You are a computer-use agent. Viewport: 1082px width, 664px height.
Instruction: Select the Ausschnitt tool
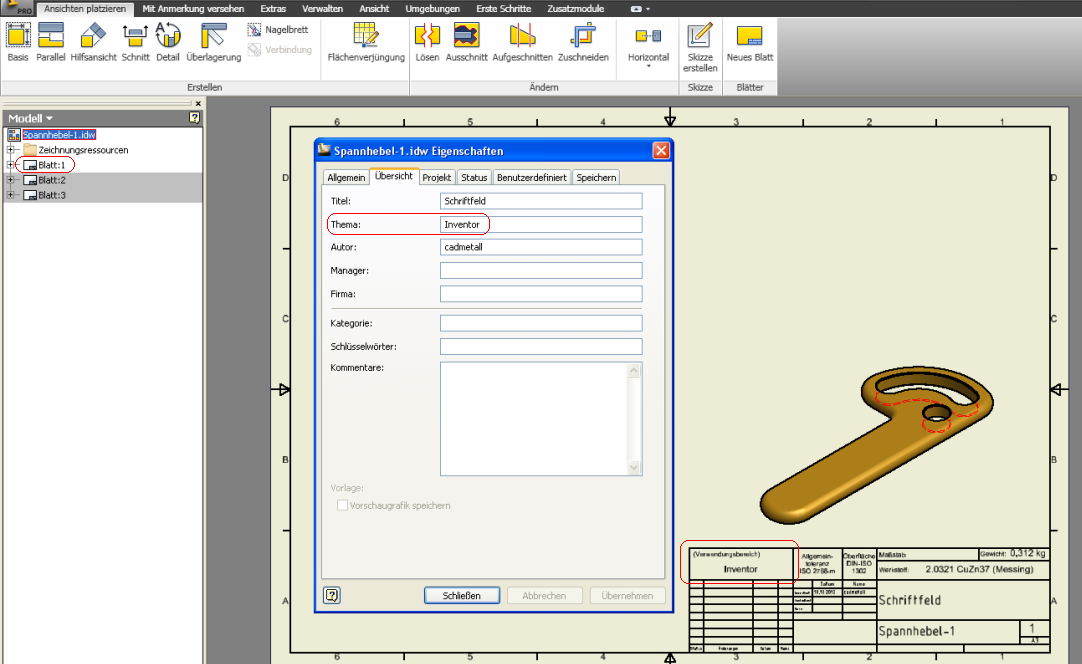tap(466, 42)
